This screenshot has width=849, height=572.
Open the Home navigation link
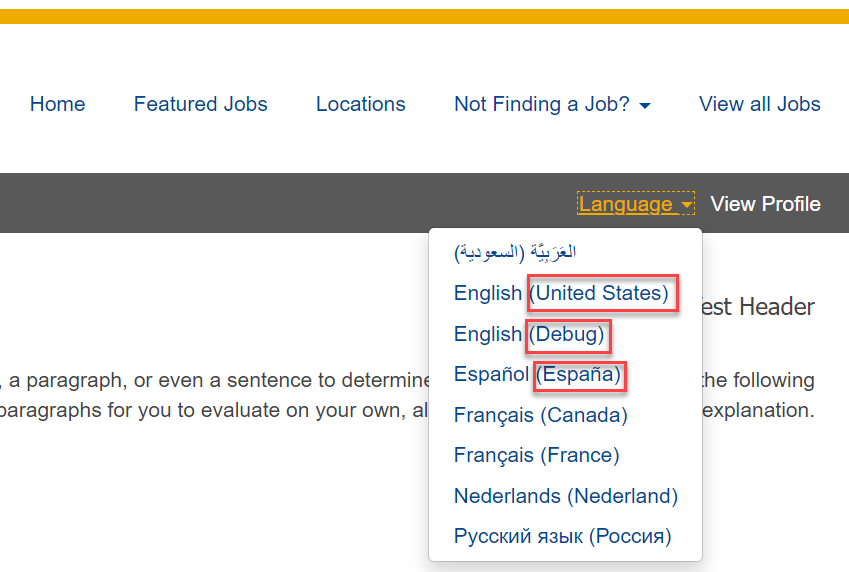click(x=57, y=104)
